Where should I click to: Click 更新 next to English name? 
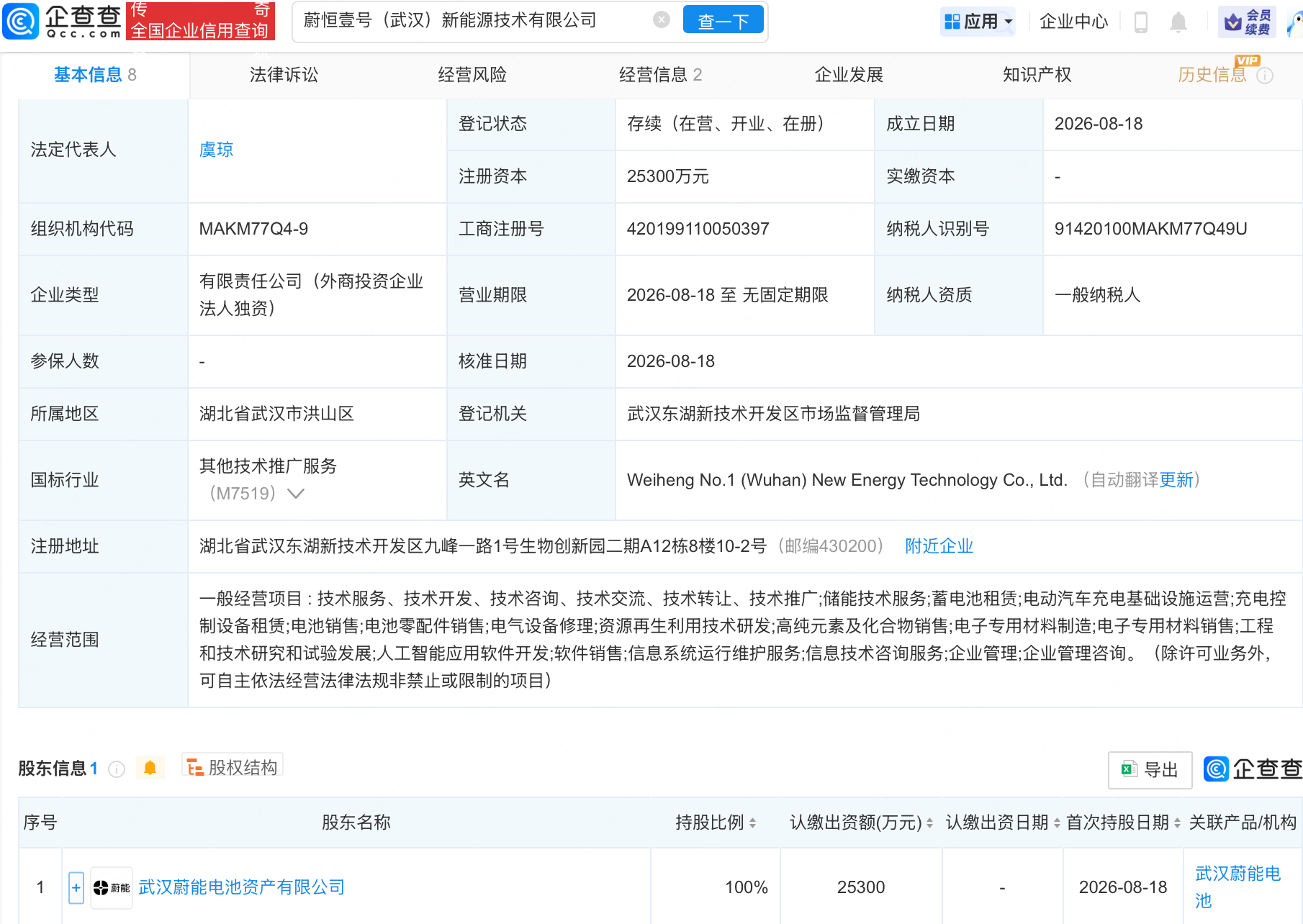click(x=1176, y=480)
